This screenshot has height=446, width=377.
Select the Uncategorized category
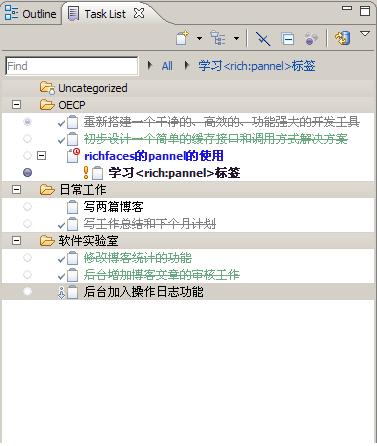(x=93, y=88)
